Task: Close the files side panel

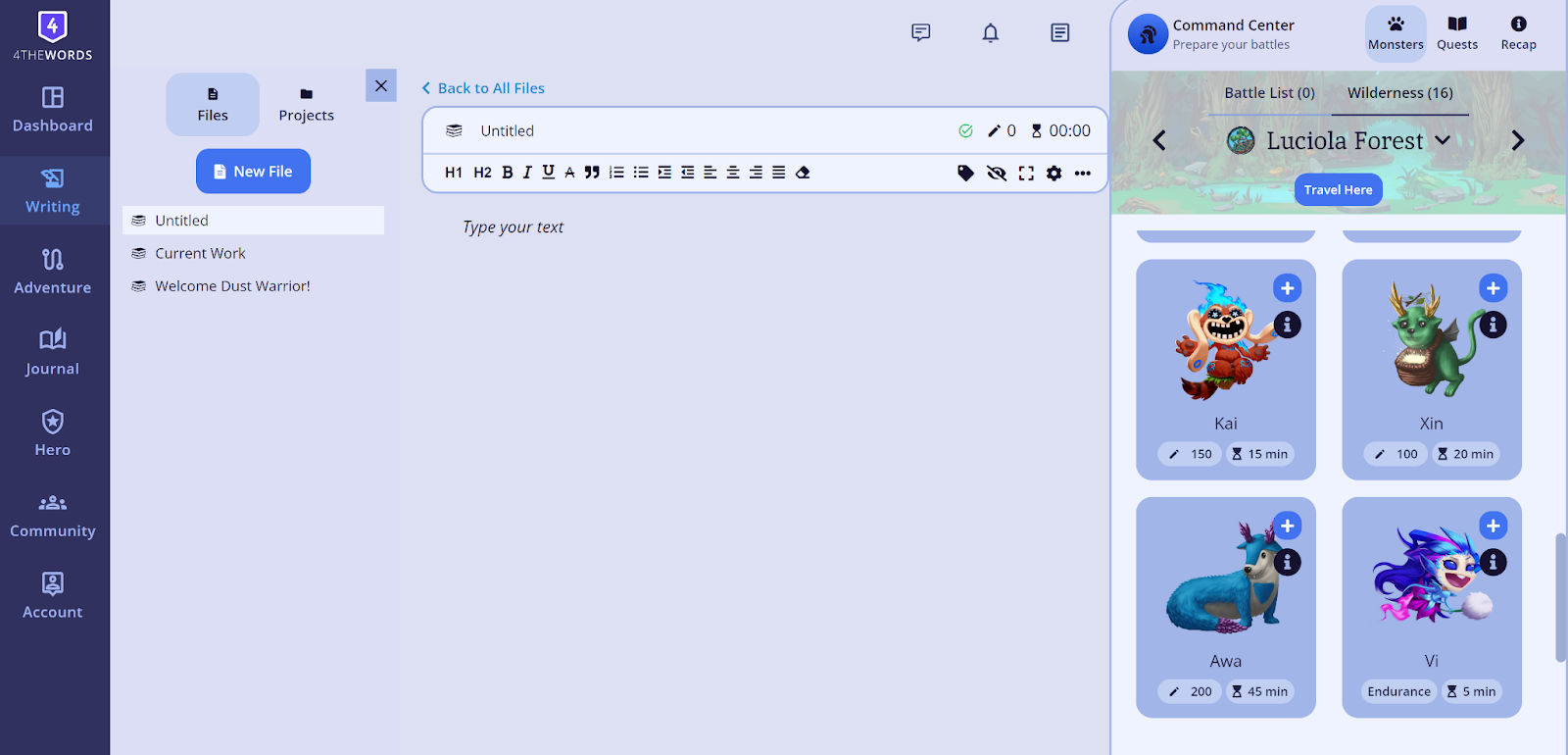Action: pyautogui.click(x=381, y=85)
